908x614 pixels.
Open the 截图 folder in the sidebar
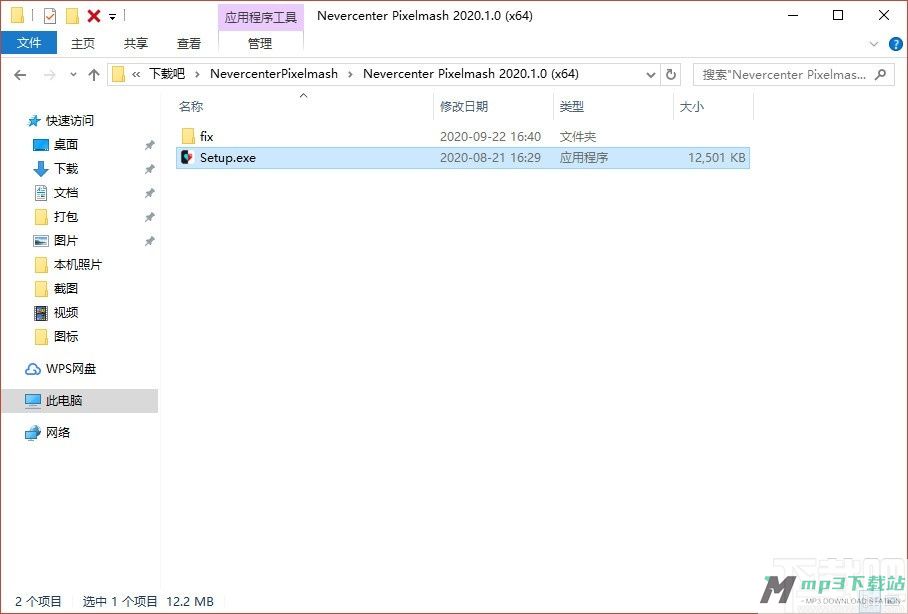pos(66,288)
